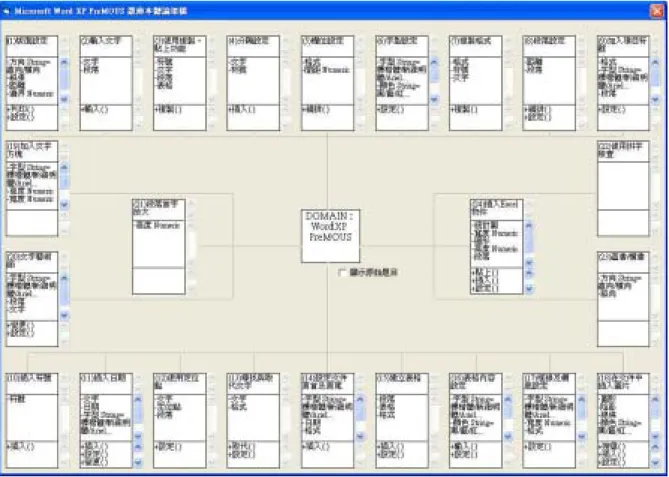Select title of box (6) 字型設定
Viewport: 669px width, 477px height.
tap(397, 41)
